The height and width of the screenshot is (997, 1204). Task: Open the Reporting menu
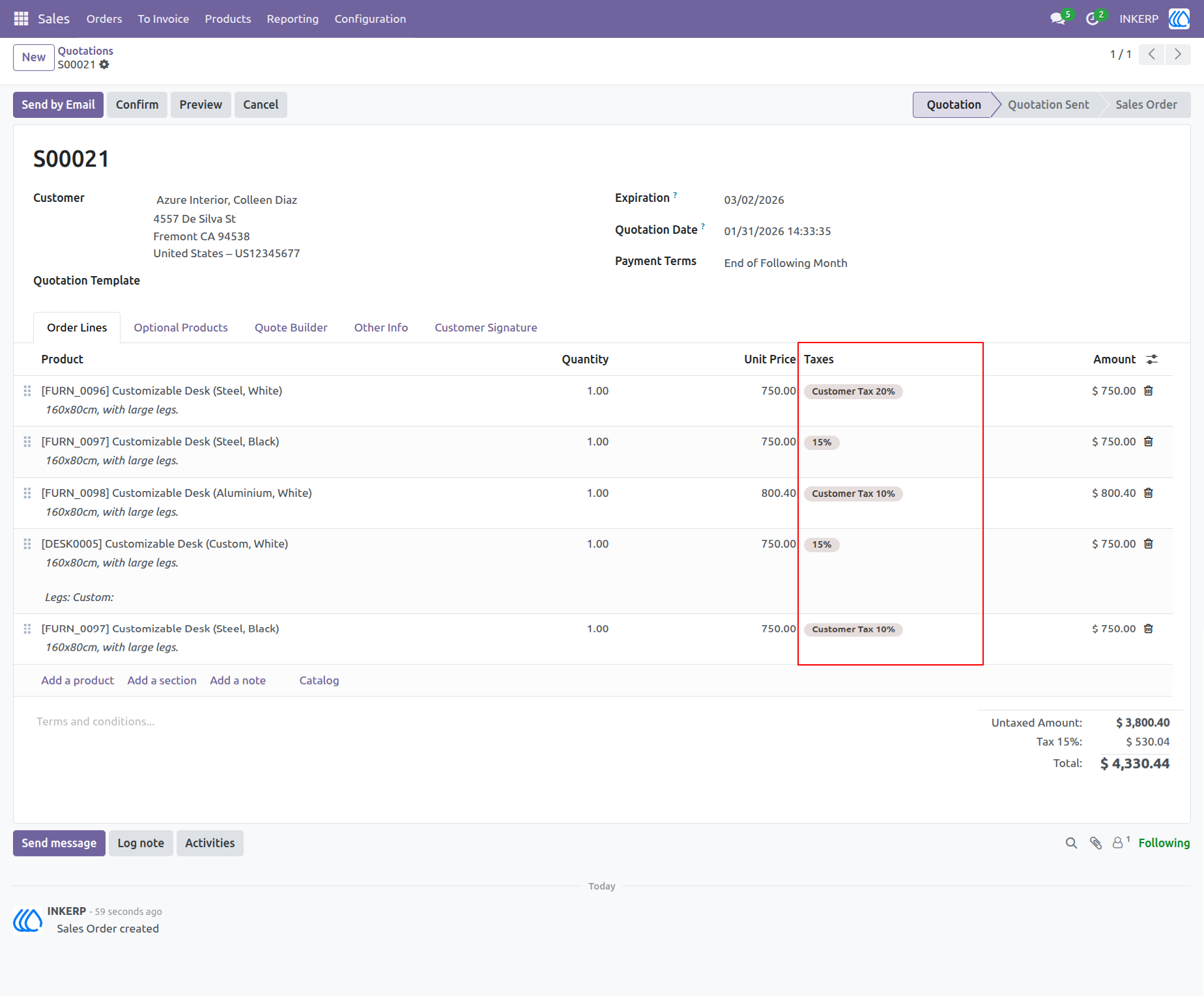pos(293,19)
